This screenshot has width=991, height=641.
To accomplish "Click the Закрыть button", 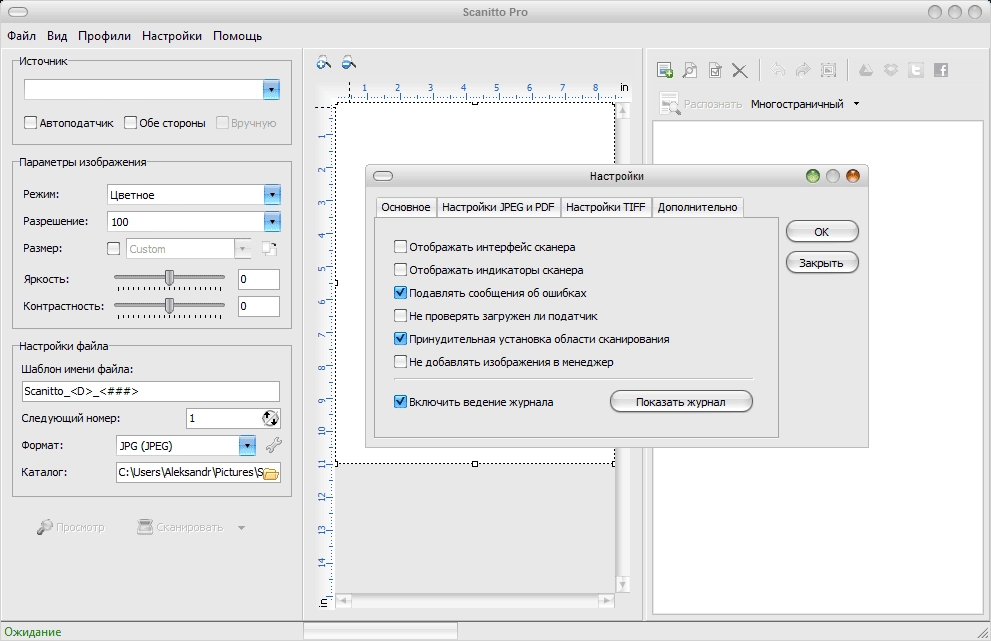I will click(822, 263).
